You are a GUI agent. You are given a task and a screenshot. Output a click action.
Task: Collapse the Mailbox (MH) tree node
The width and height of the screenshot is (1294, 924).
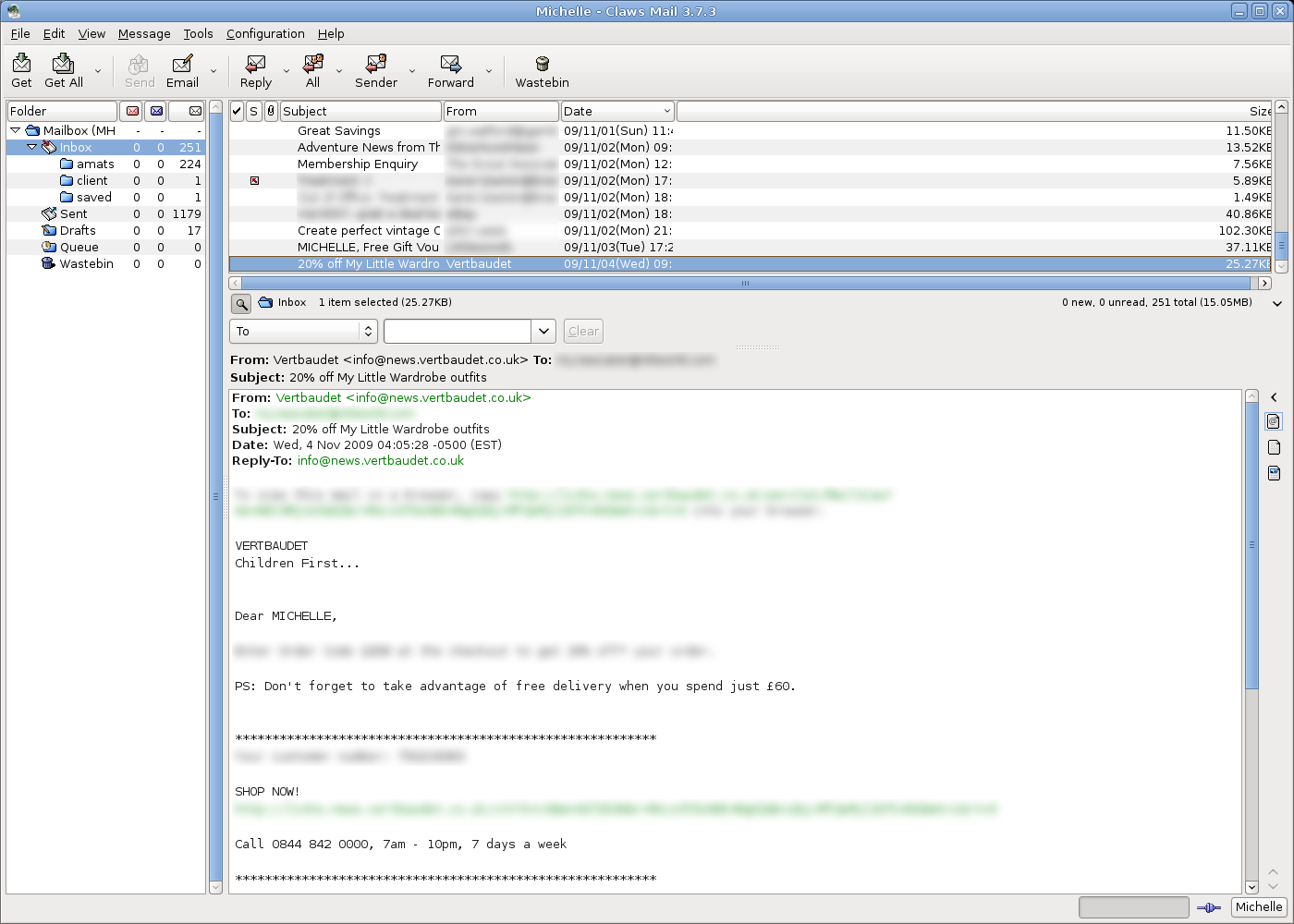(15, 130)
